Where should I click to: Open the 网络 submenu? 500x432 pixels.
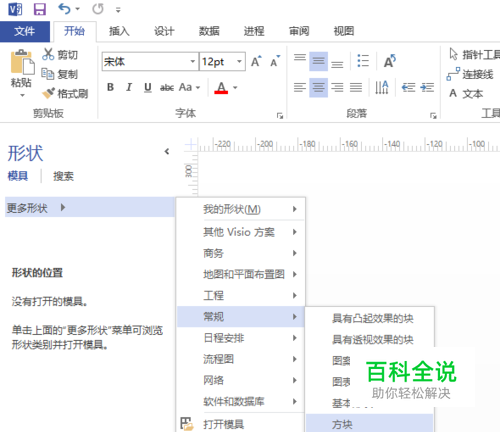[x=241, y=380]
